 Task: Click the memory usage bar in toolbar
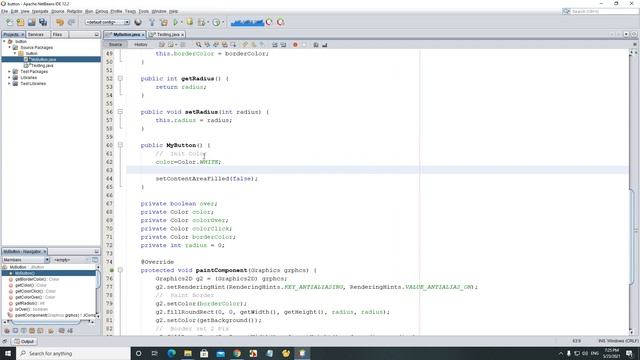247,22
